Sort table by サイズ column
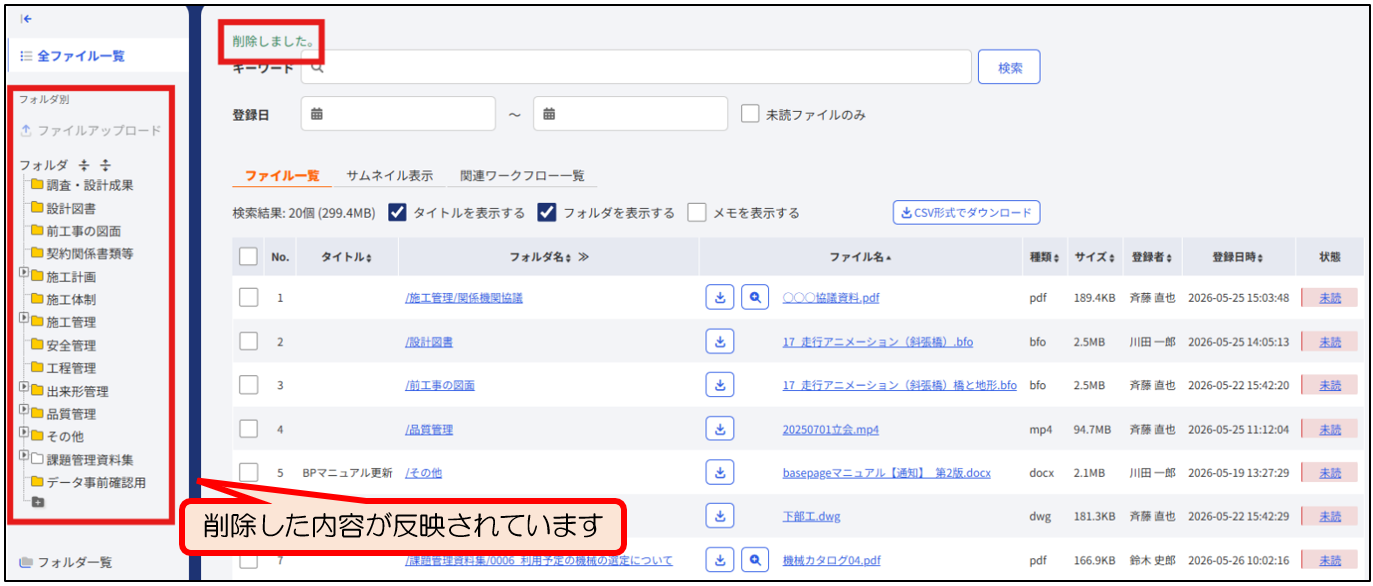Screen dimensions: 1373x586 pyautogui.click(x=1094, y=257)
